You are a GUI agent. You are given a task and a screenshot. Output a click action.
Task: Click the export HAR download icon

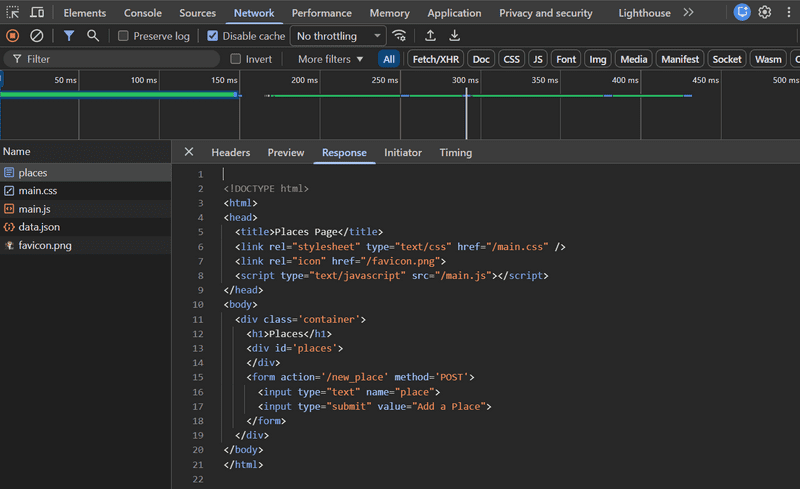[x=454, y=36]
